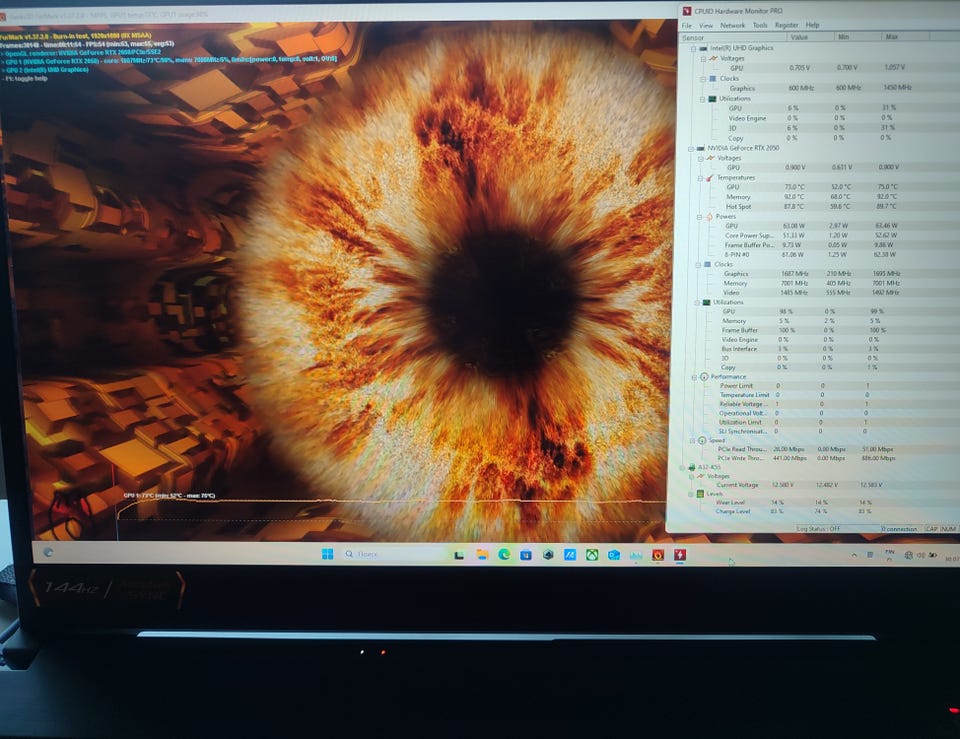Screen dimensions: 960x739
Task: Open the Help menu in HWMonitor
Action: pyautogui.click(x=812, y=25)
